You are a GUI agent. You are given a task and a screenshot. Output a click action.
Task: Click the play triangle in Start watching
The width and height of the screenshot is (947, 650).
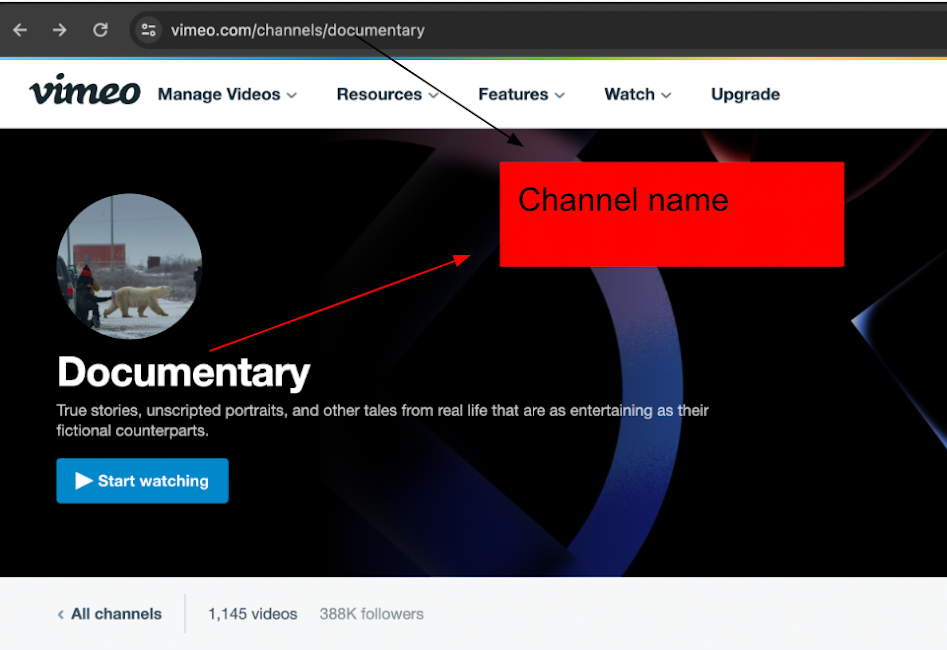pos(84,481)
